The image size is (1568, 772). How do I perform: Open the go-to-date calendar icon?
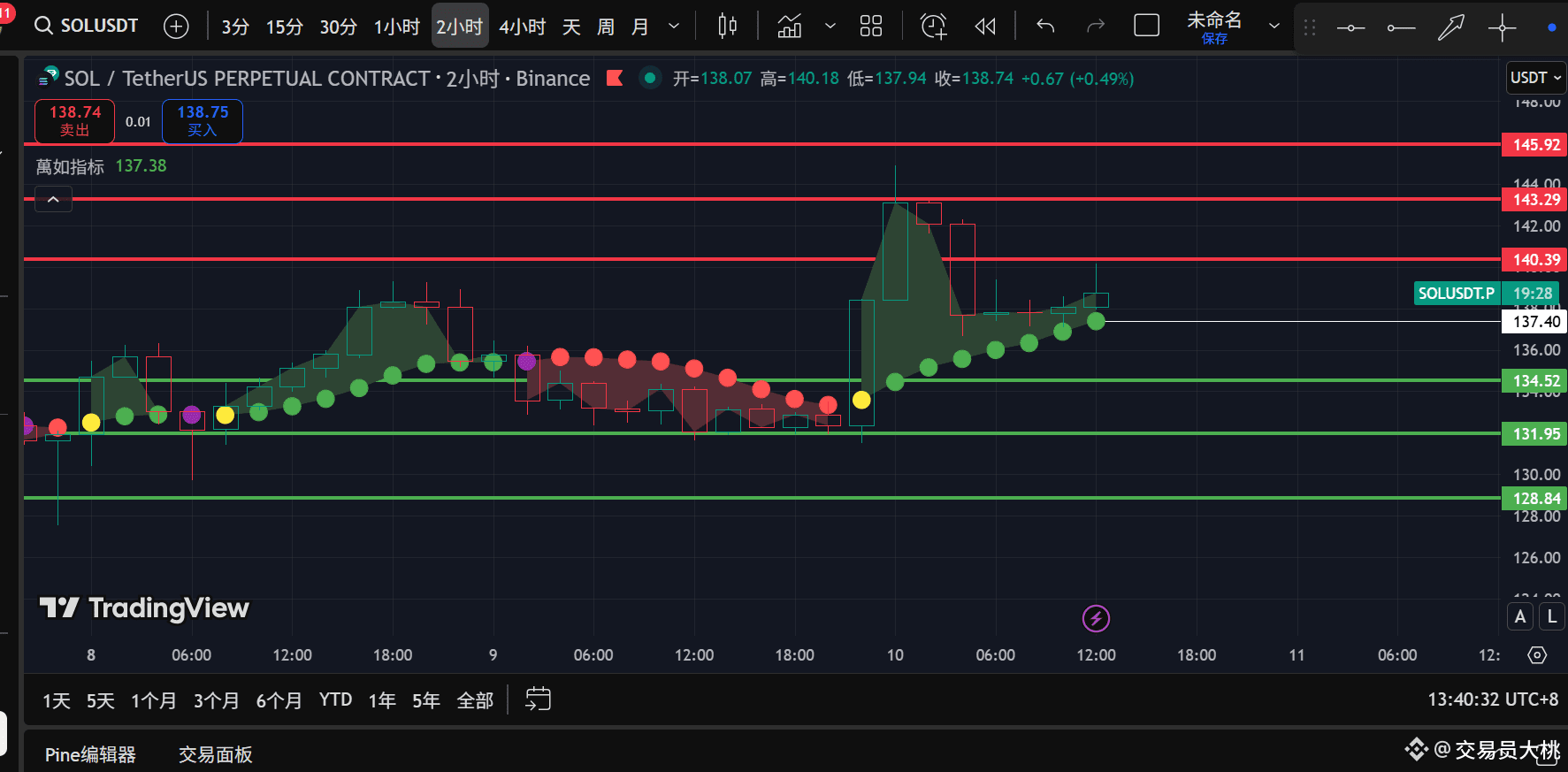(x=538, y=699)
